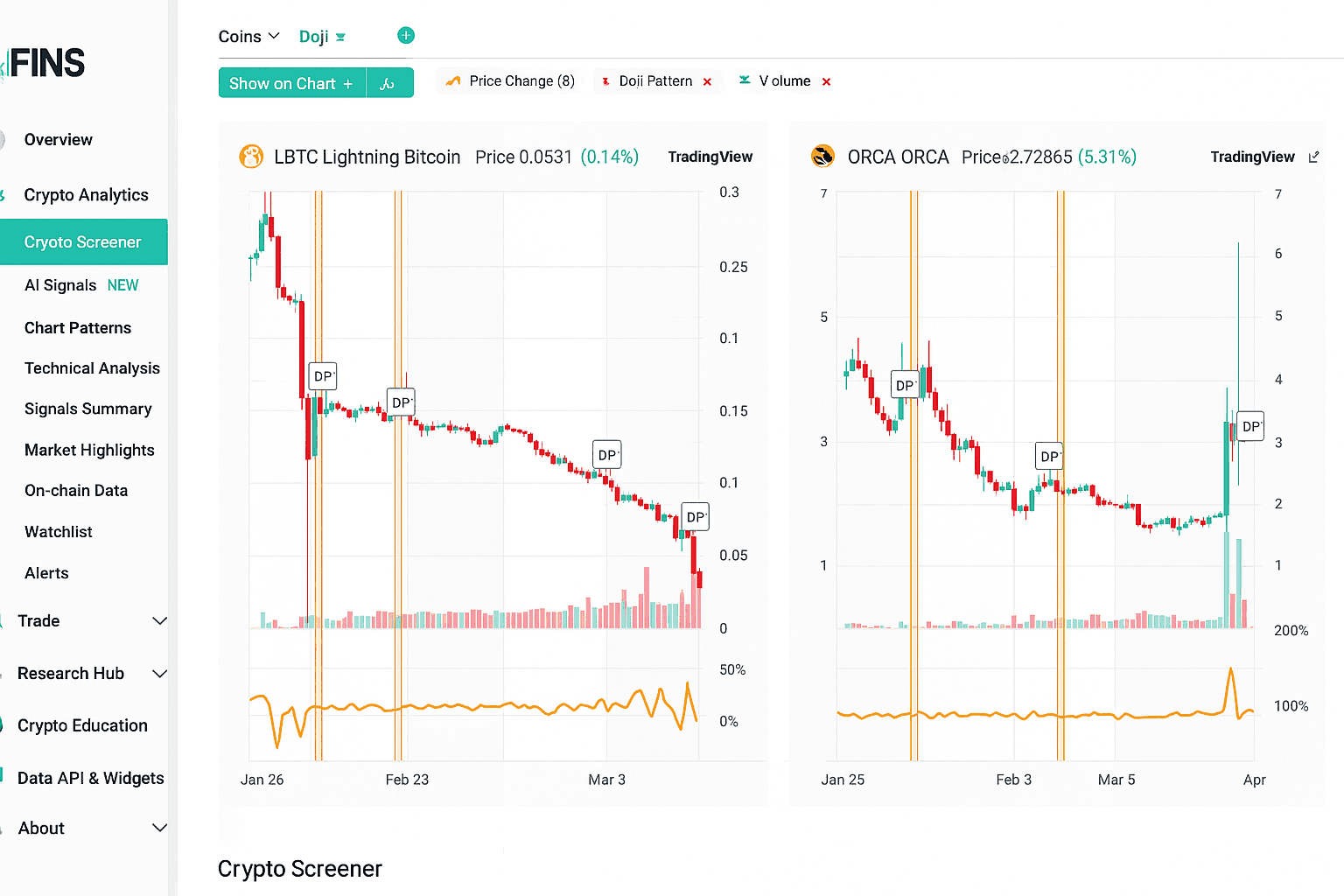Open the TradingView link on LBTC chart
Viewport: 1344px width, 896px height.
[x=710, y=157]
